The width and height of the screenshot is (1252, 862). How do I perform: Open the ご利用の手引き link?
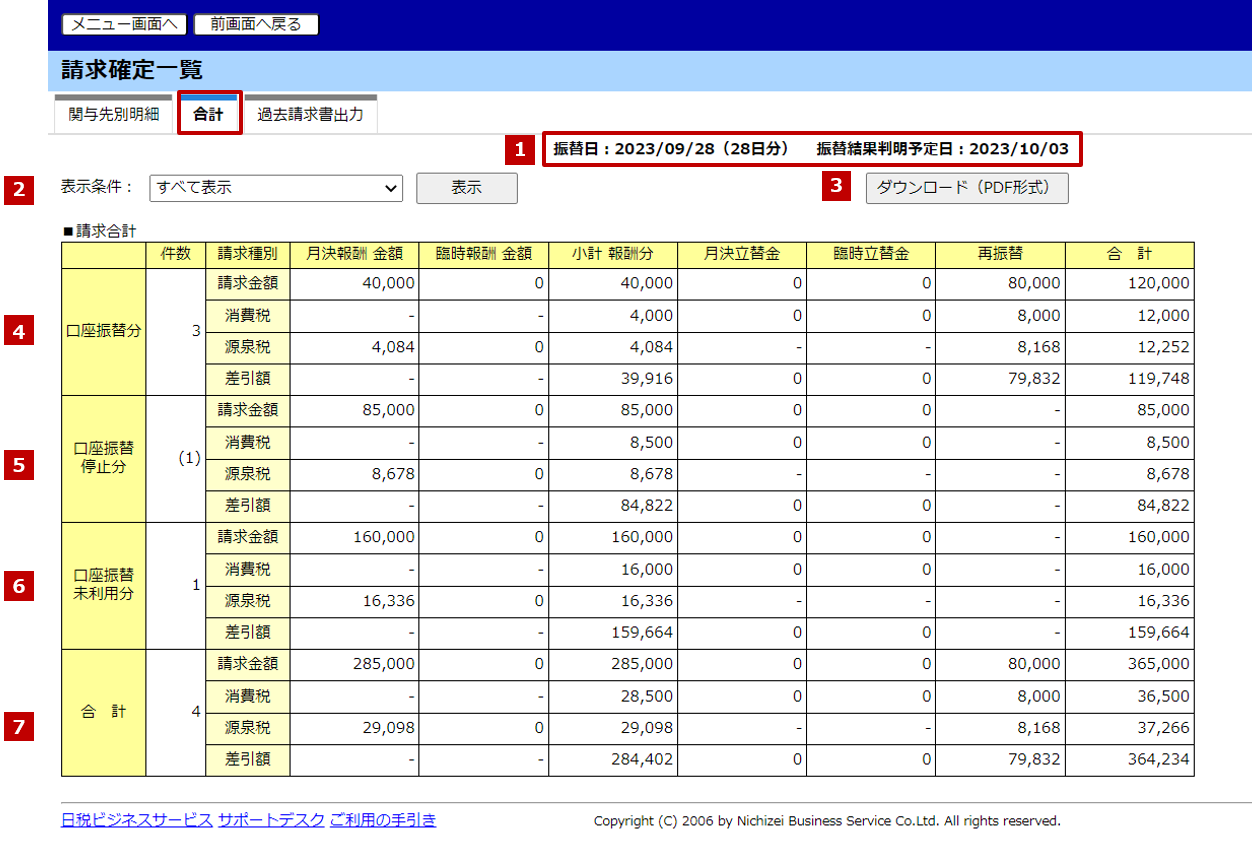(383, 820)
